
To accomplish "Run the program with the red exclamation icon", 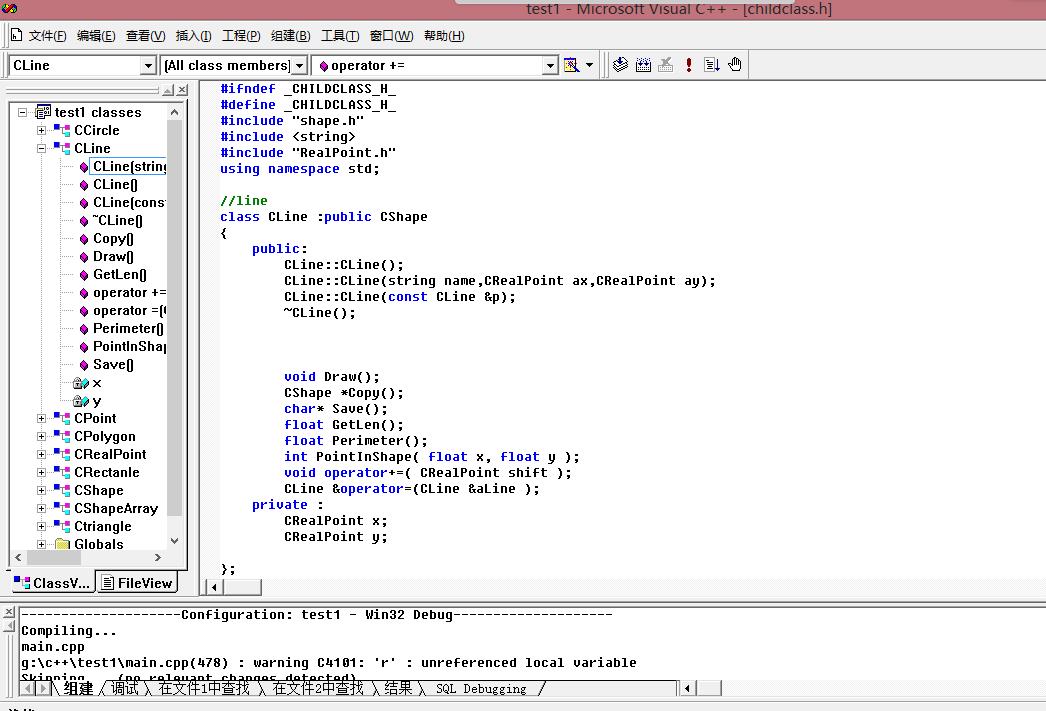I will click(688, 65).
